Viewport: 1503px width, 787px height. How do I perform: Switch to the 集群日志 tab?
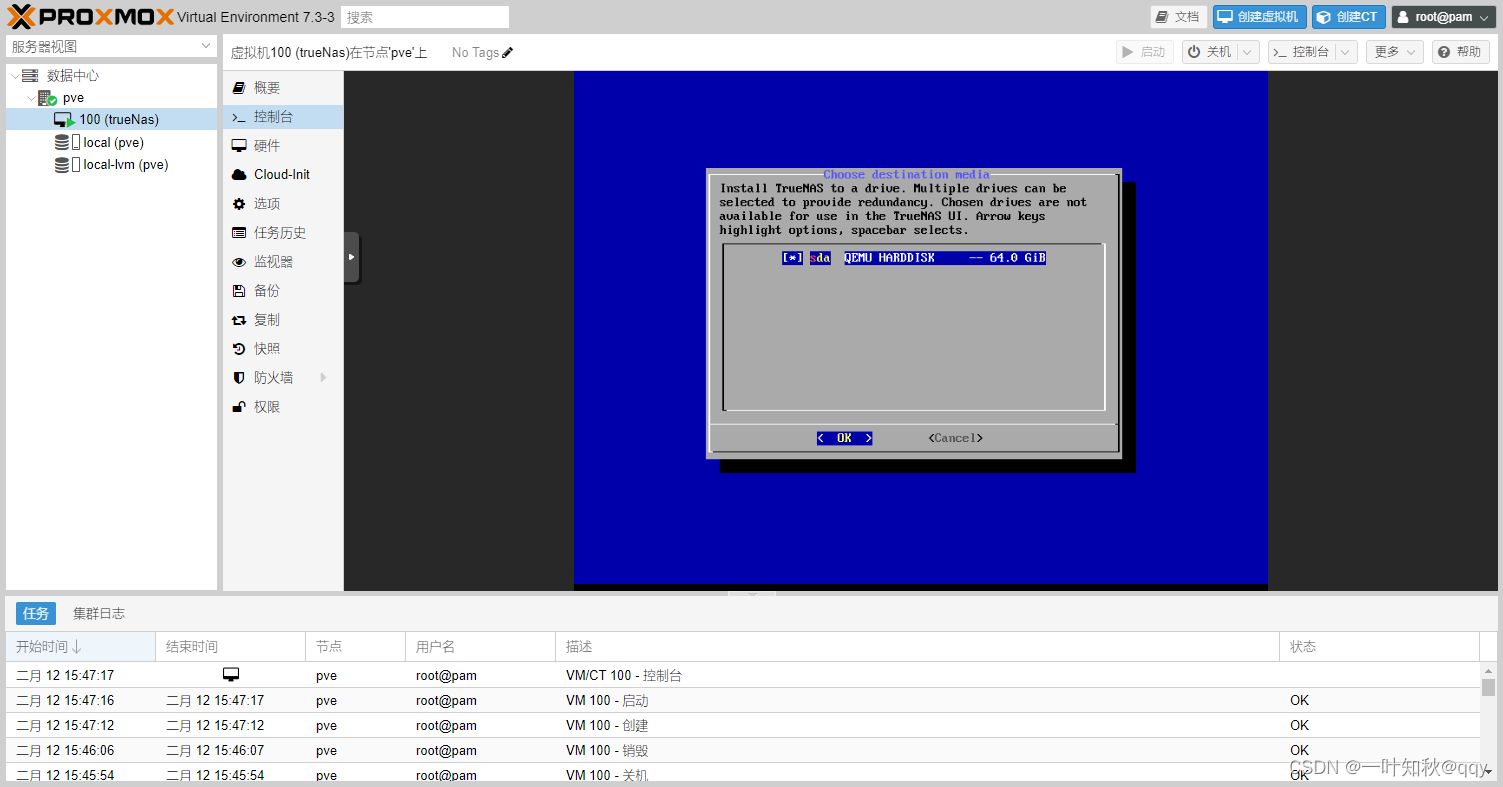pos(99,613)
